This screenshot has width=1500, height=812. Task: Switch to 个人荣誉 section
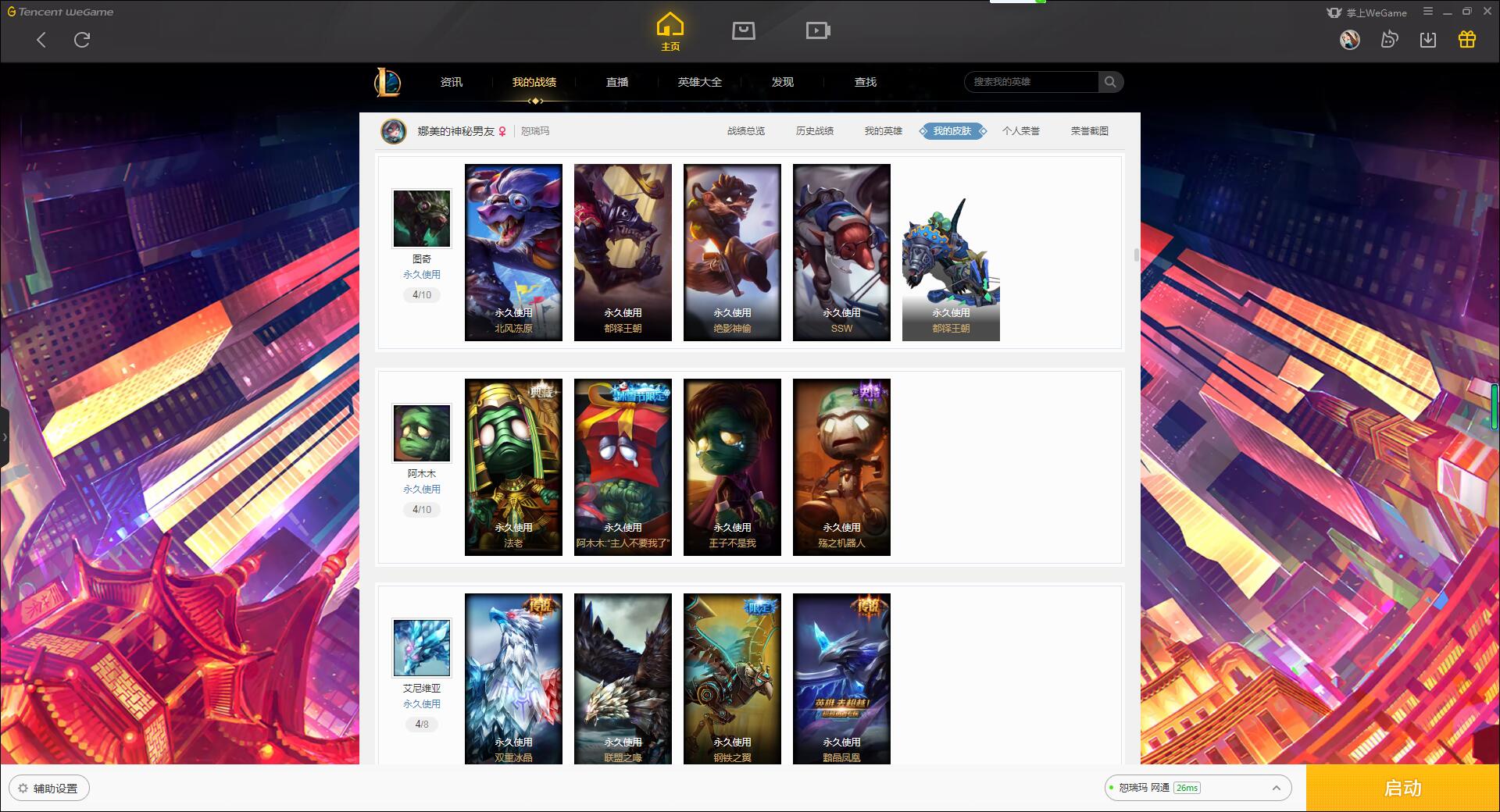pyautogui.click(x=1021, y=131)
